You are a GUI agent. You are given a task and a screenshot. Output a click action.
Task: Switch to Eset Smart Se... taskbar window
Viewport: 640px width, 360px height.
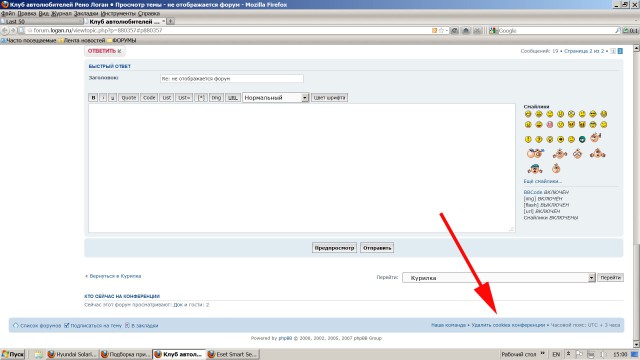(x=232, y=354)
